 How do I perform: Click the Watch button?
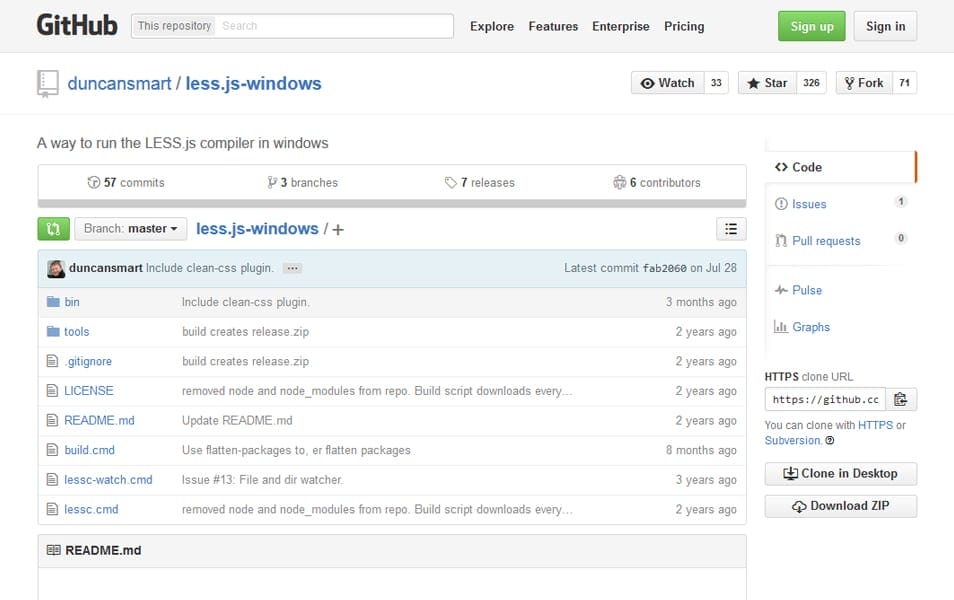click(667, 83)
